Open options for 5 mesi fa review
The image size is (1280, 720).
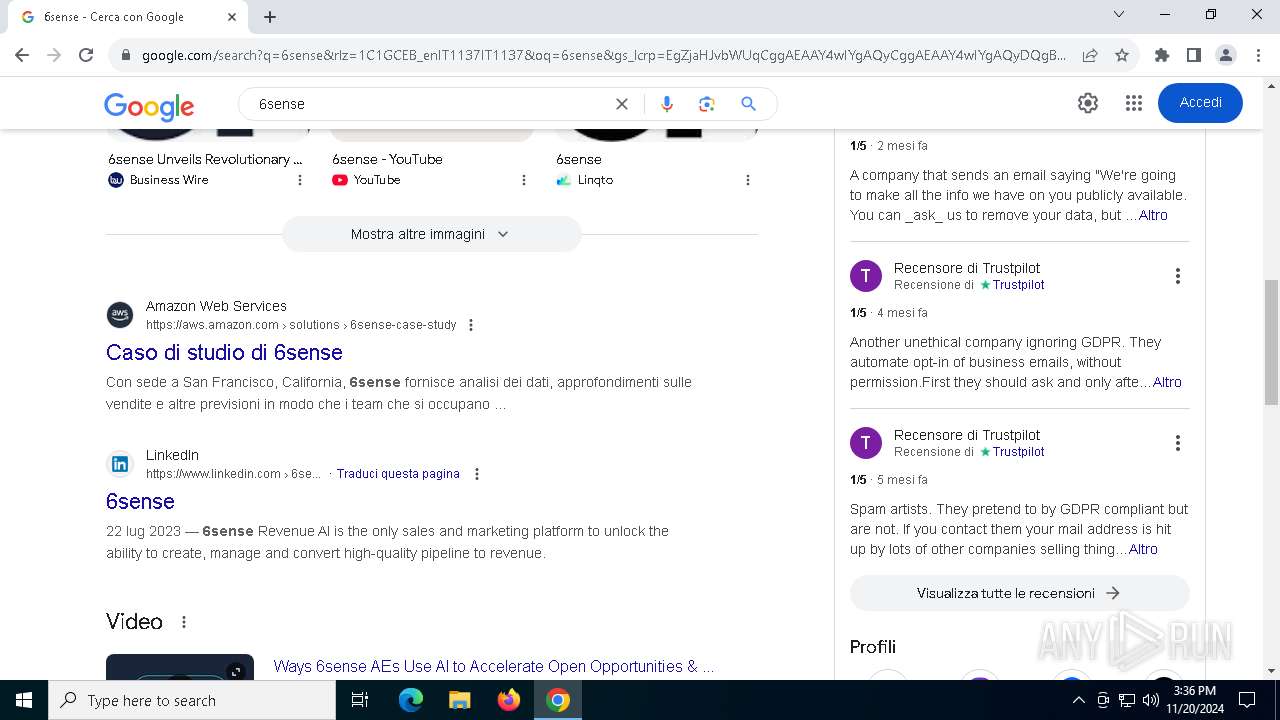coord(1177,443)
